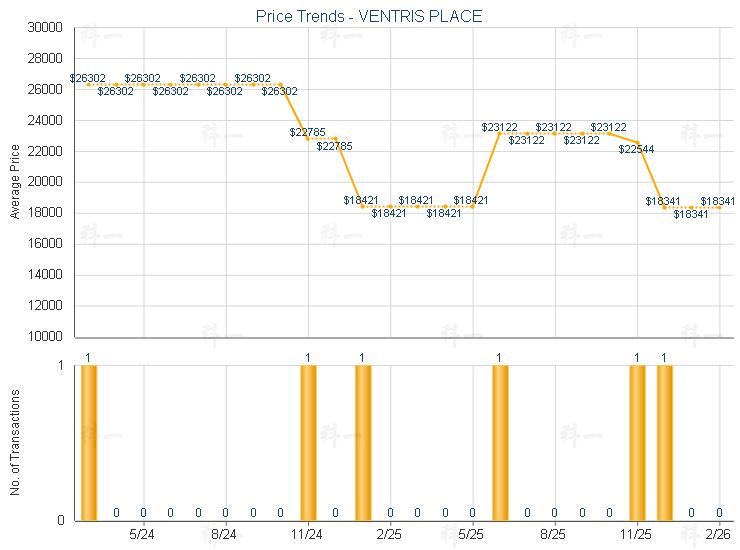Click the 5/24 x-axis date label
This screenshot has height=550, width=740.
(143, 535)
